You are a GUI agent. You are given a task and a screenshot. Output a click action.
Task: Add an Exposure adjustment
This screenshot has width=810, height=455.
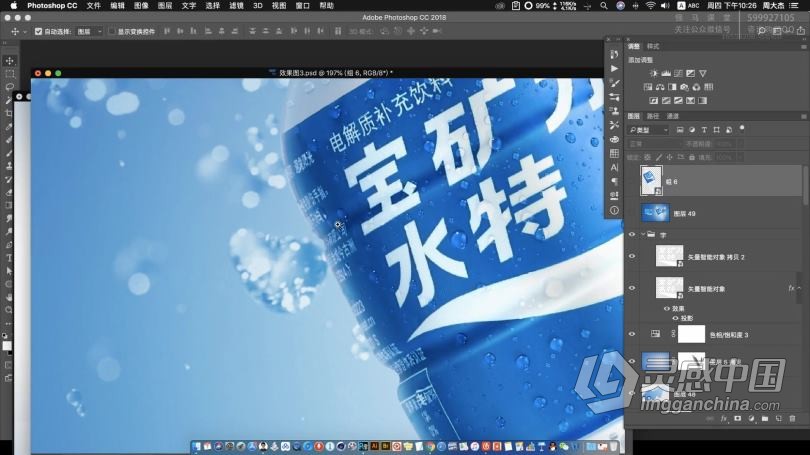coord(690,73)
